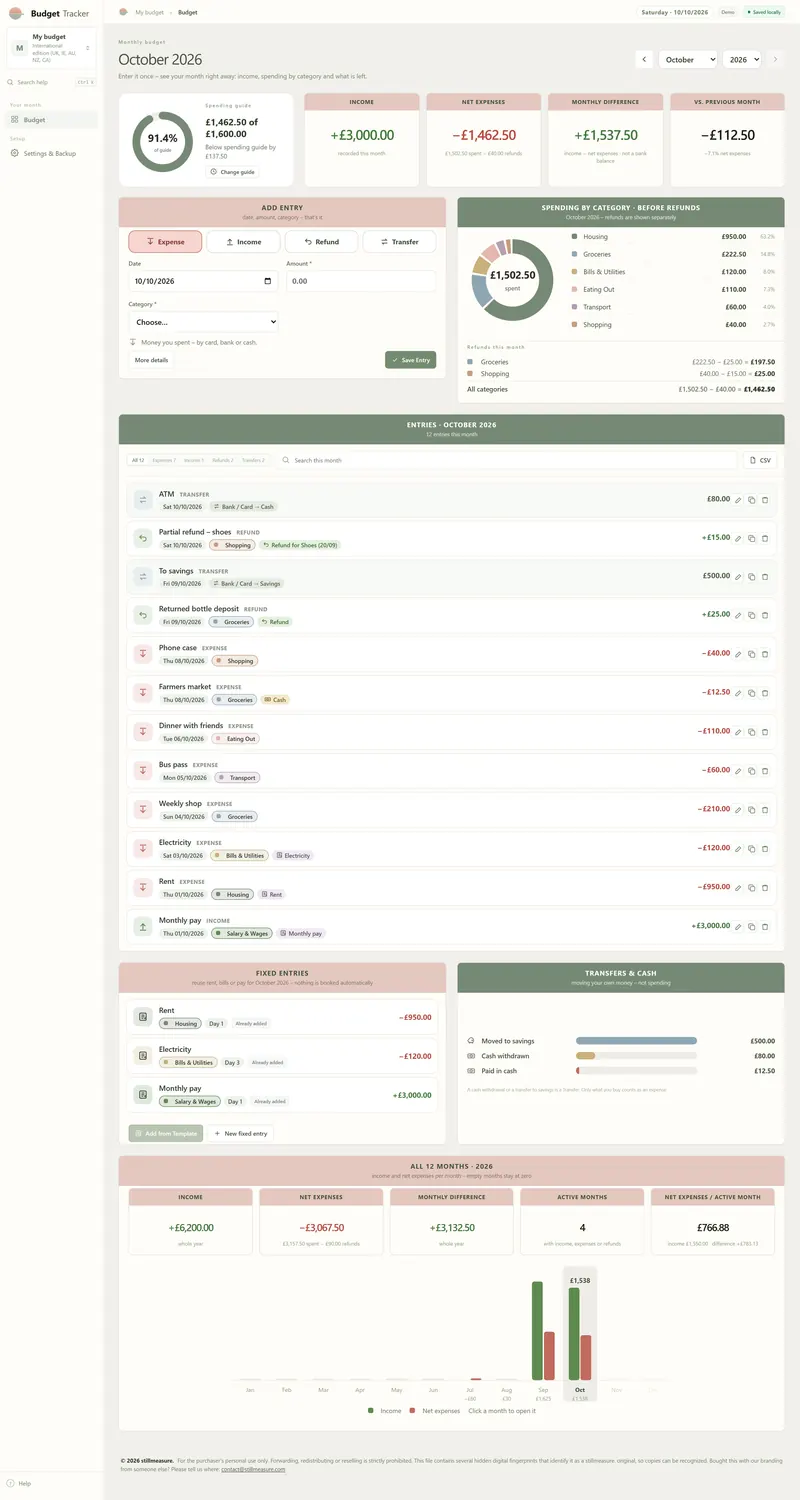Go to previous month arrow
This screenshot has width=800, height=1500.
644,60
